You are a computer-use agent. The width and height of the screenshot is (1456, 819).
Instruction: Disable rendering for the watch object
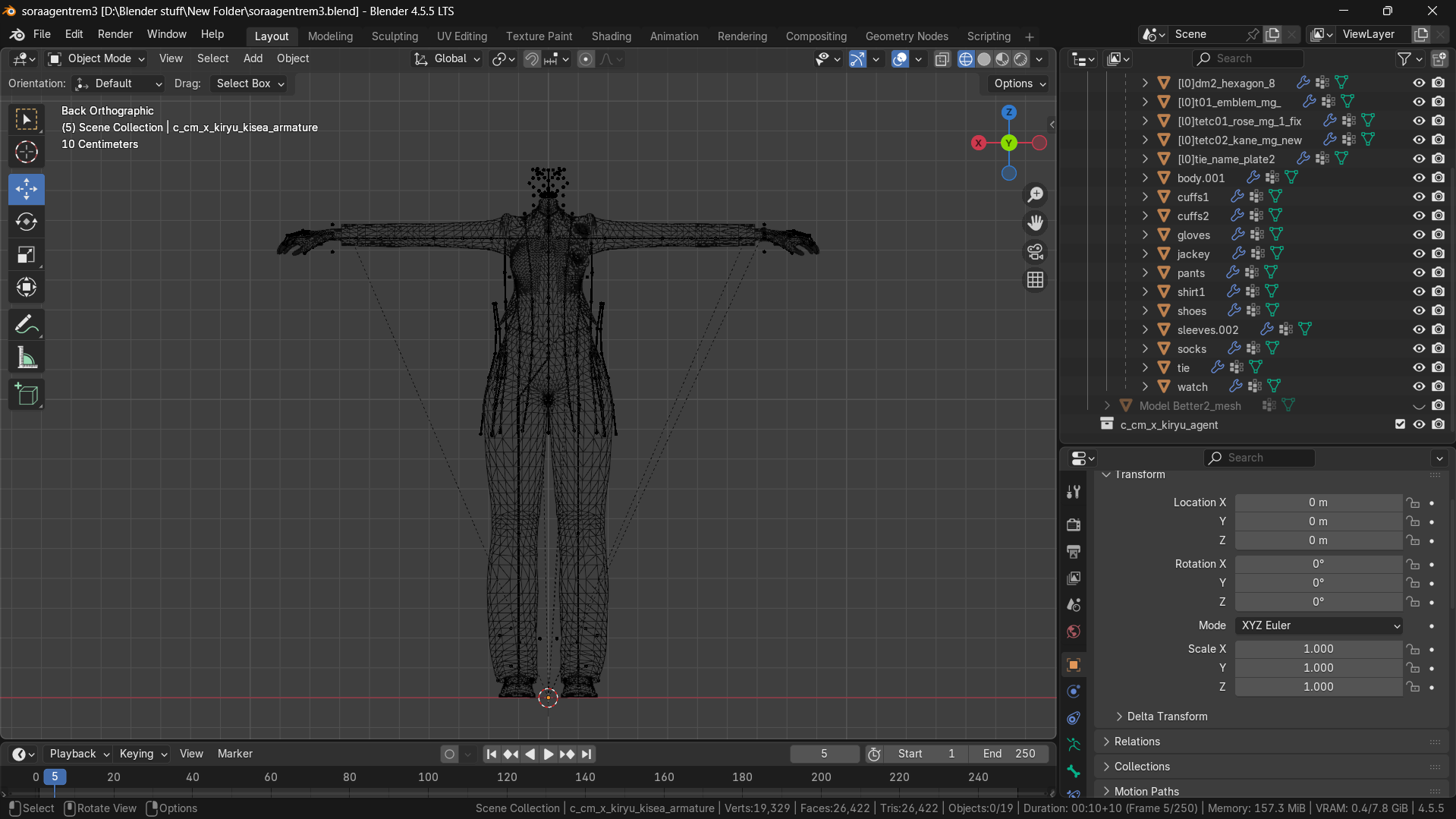(x=1438, y=386)
